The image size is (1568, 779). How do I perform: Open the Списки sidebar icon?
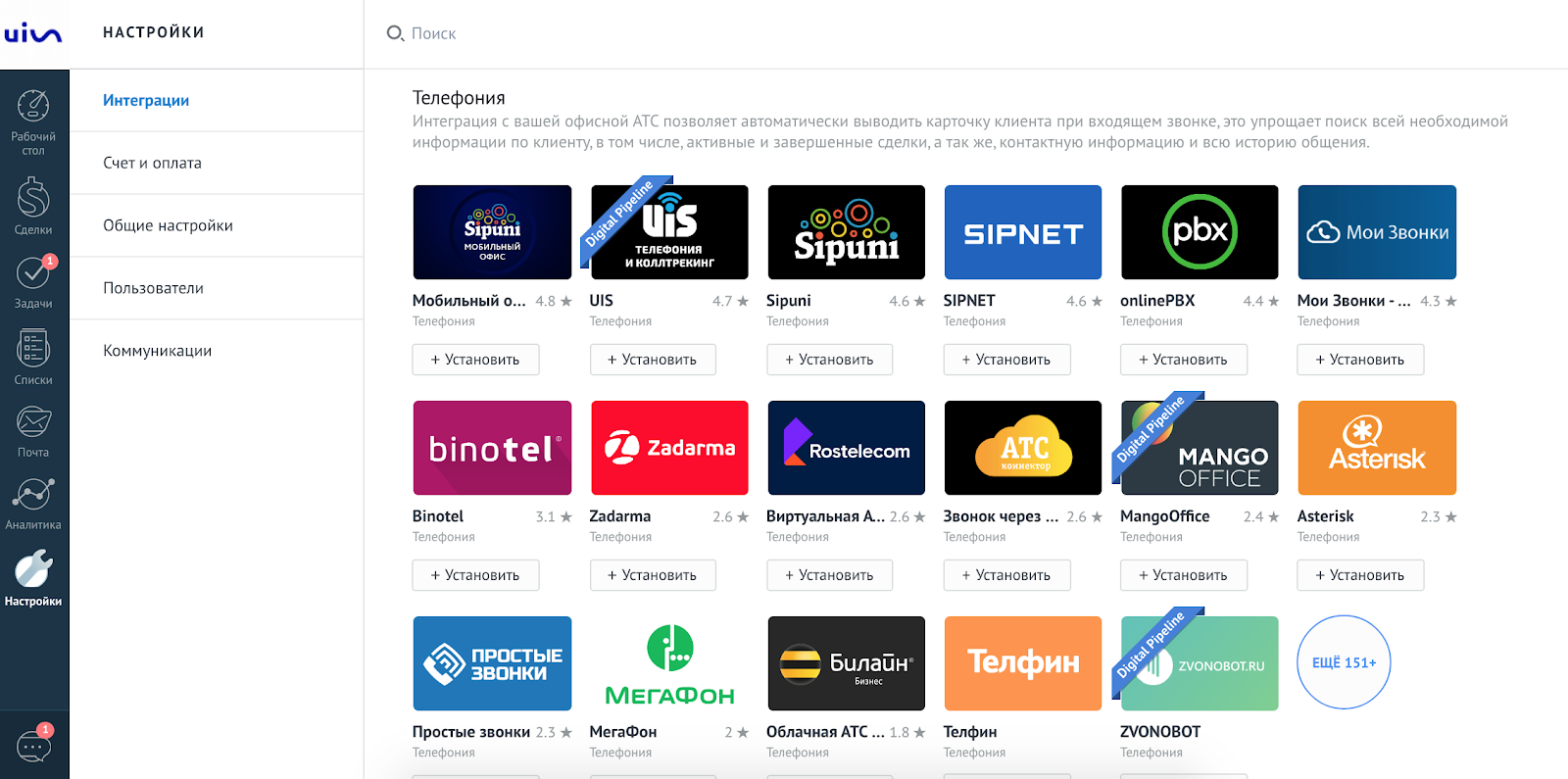33,357
